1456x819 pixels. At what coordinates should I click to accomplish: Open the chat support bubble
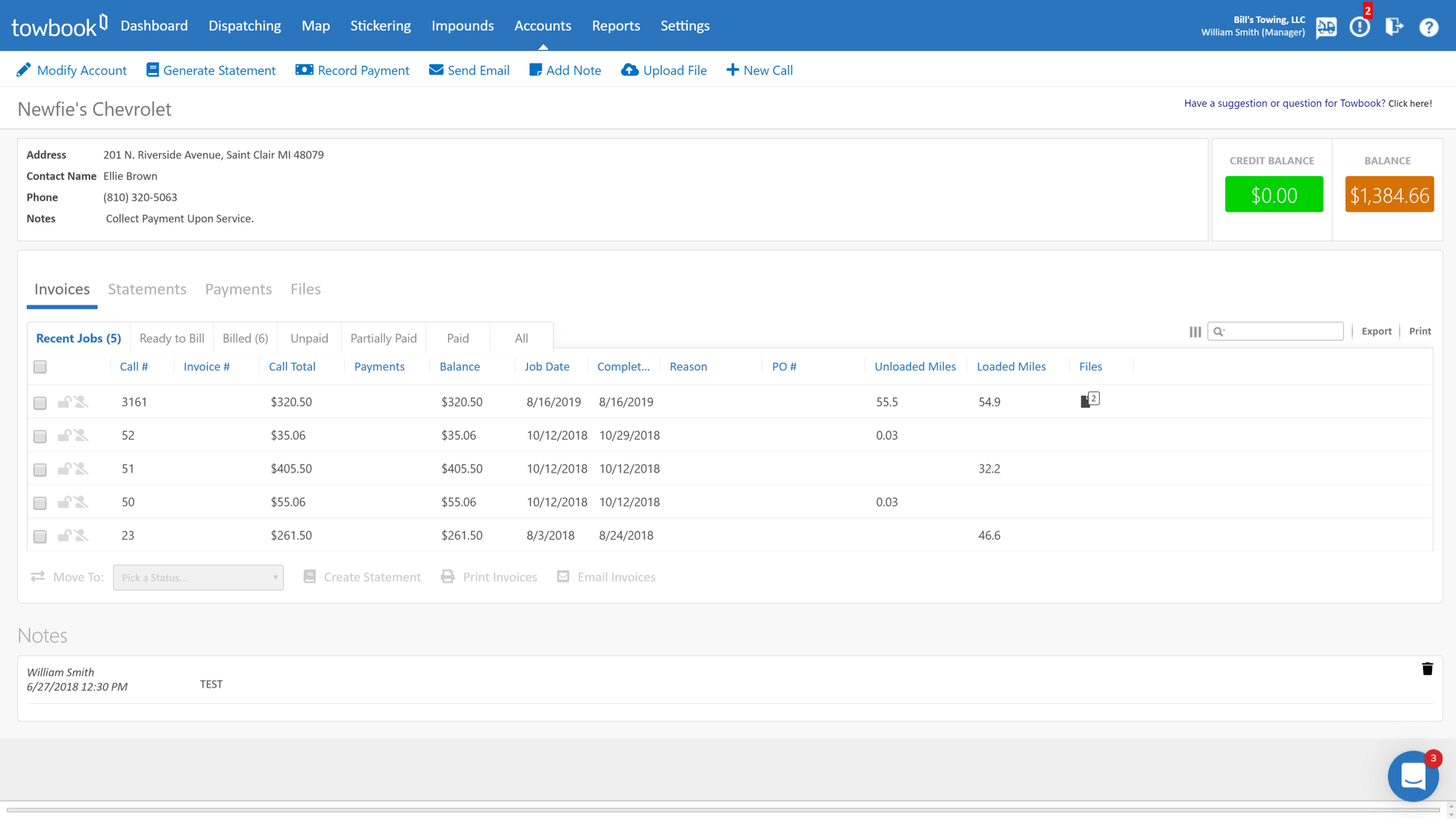click(x=1413, y=776)
